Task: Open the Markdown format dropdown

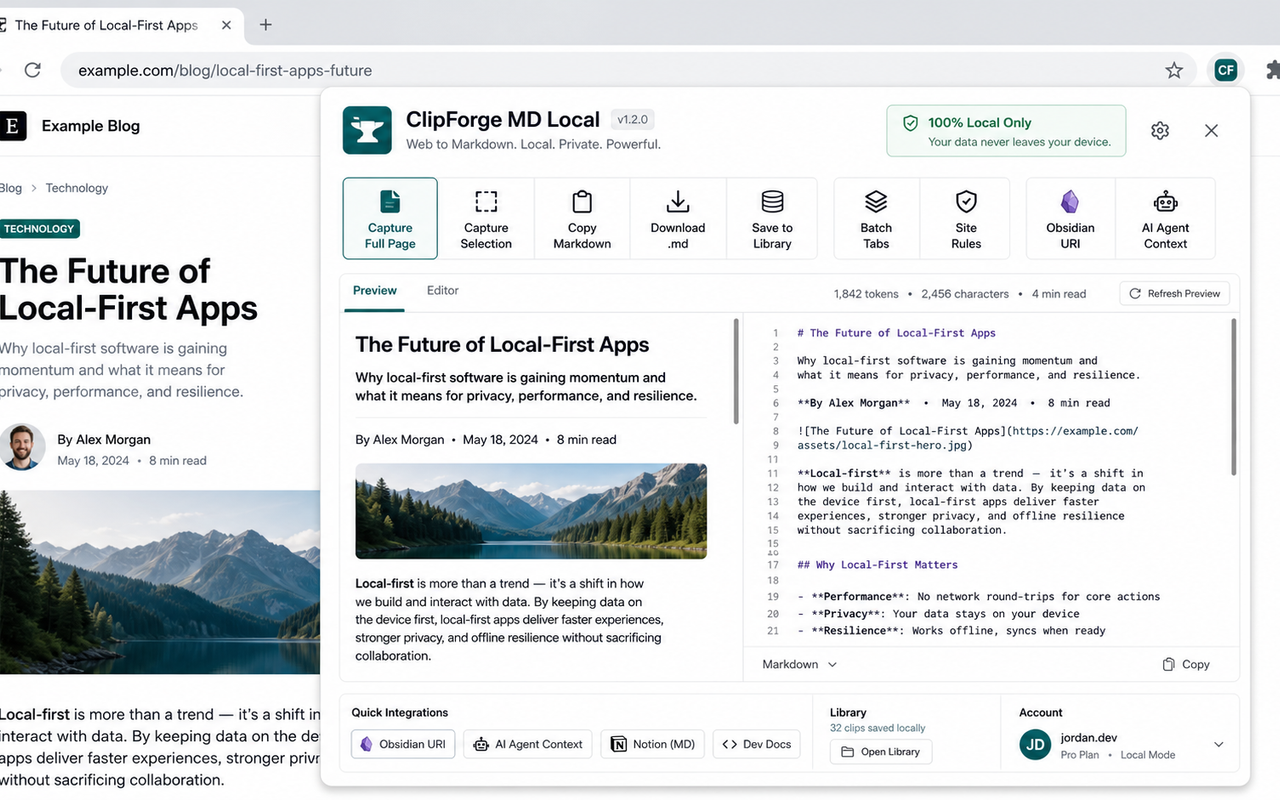Action: (800, 664)
